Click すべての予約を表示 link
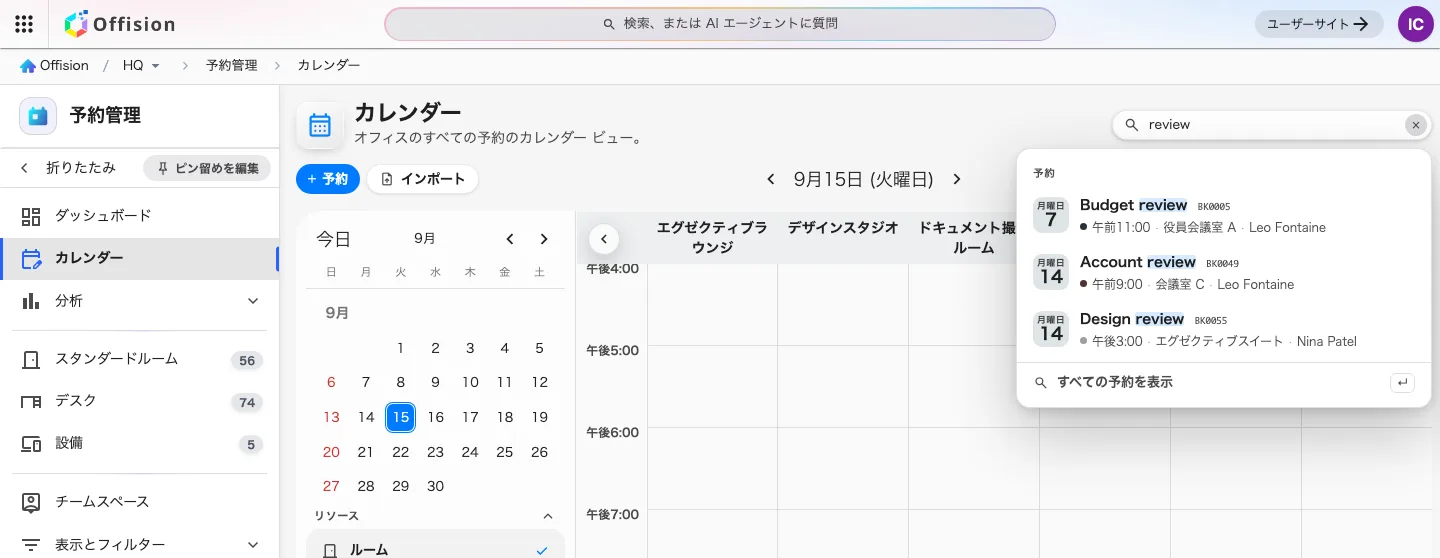The height and width of the screenshot is (558, 1440). [1115, 382]
